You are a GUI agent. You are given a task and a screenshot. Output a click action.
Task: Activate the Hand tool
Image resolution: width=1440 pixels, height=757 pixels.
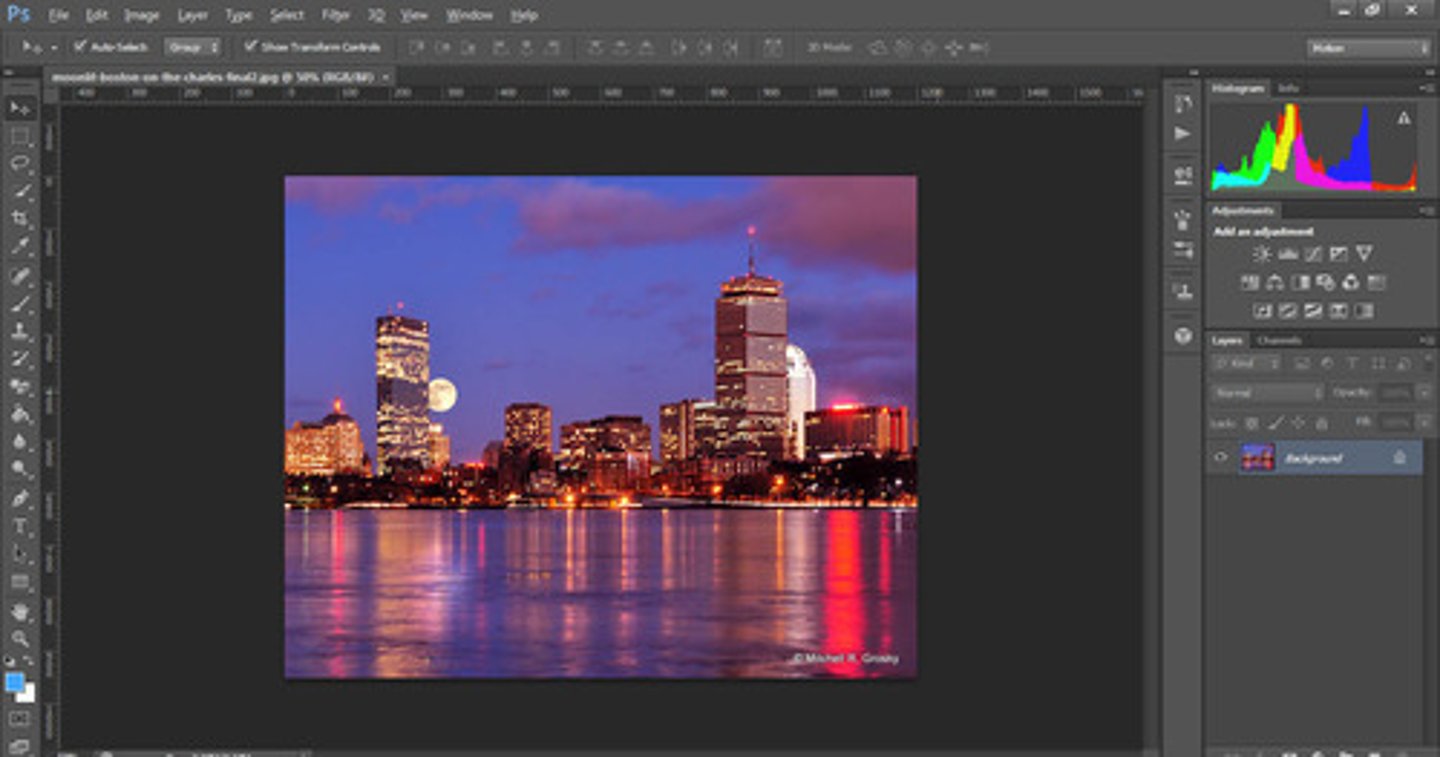click(20, 610)
